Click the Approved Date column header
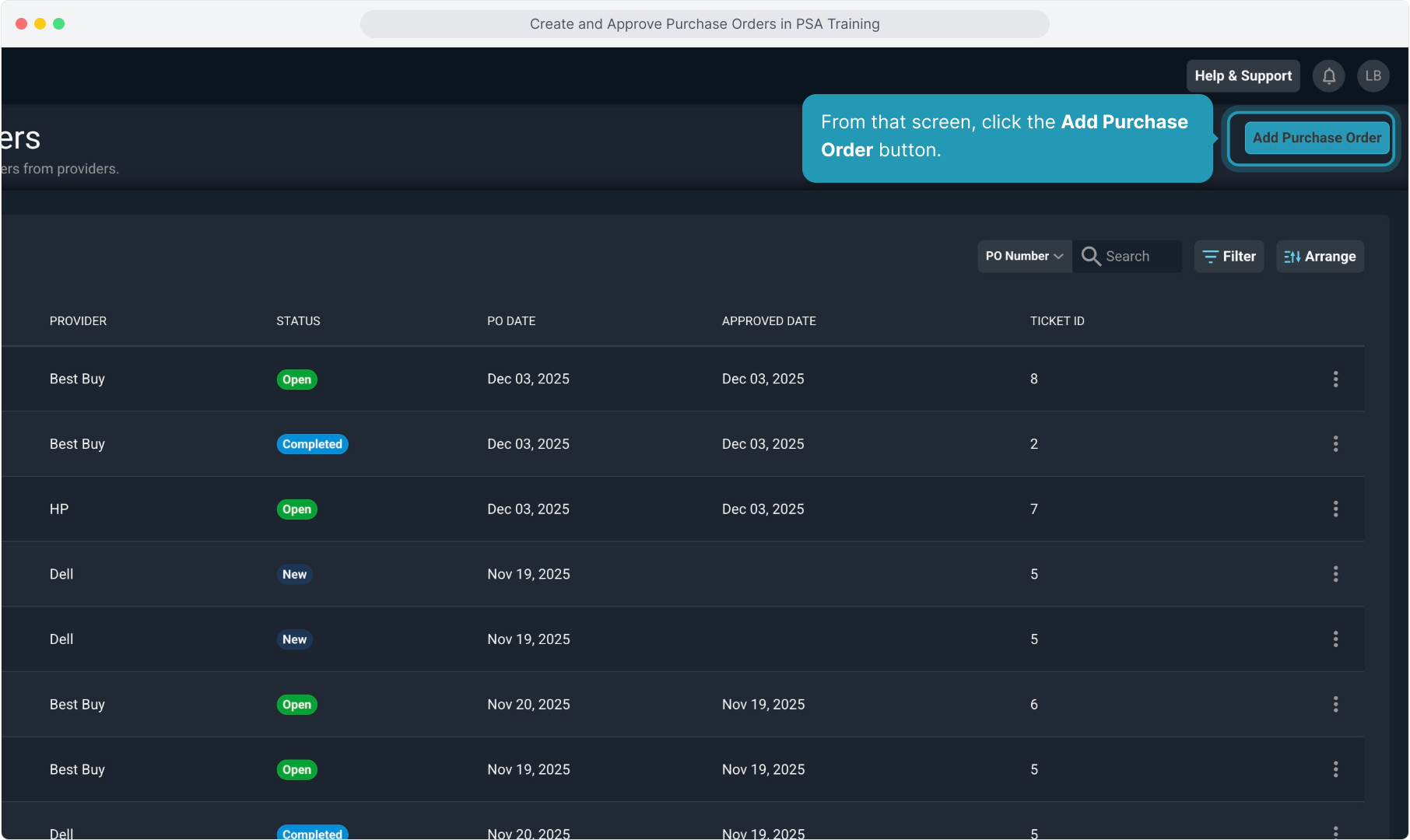This screenshot has height=840, width=1410. click(x=769, y=321)
